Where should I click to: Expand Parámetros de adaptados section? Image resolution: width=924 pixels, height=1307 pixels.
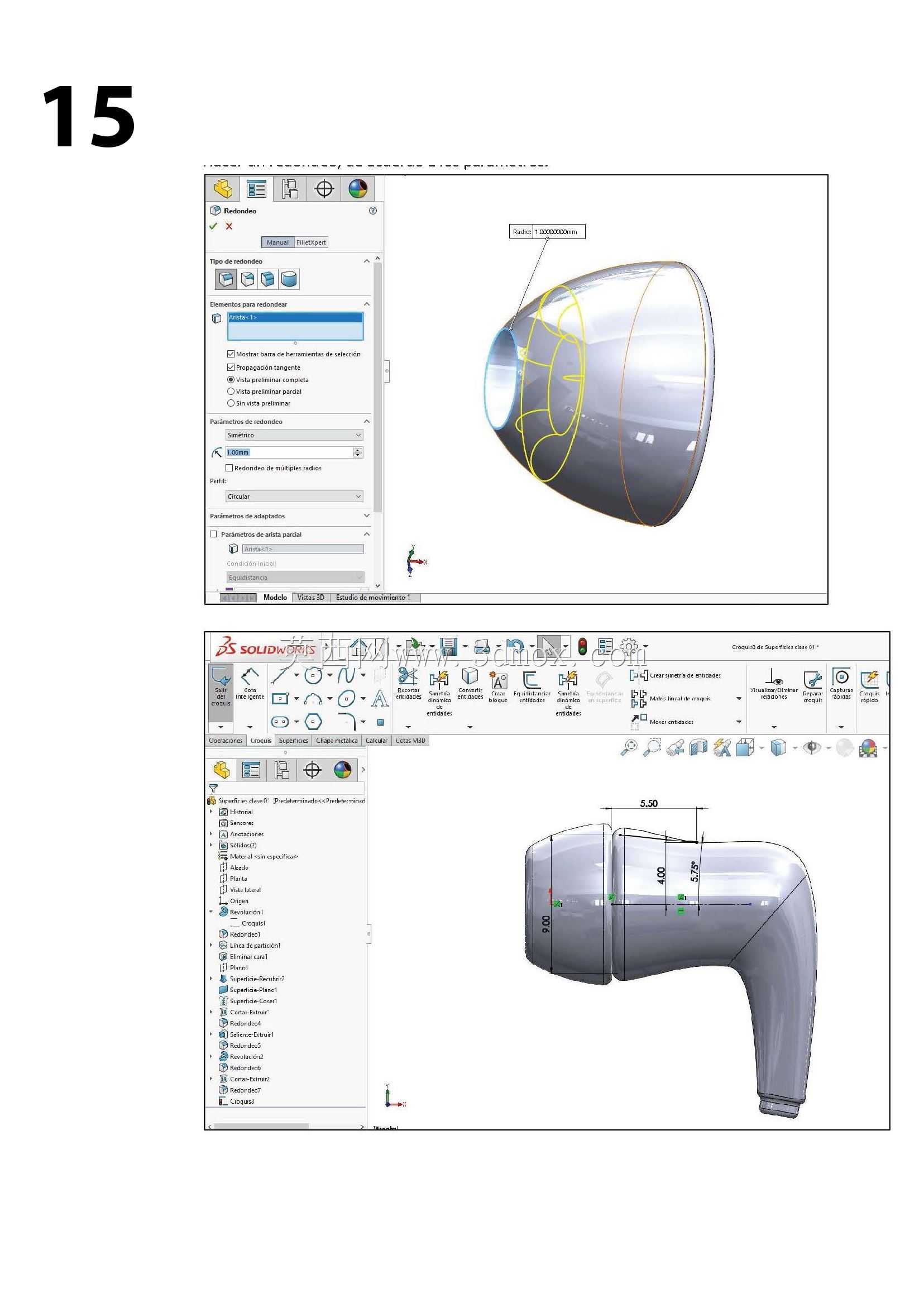(366, 516)
